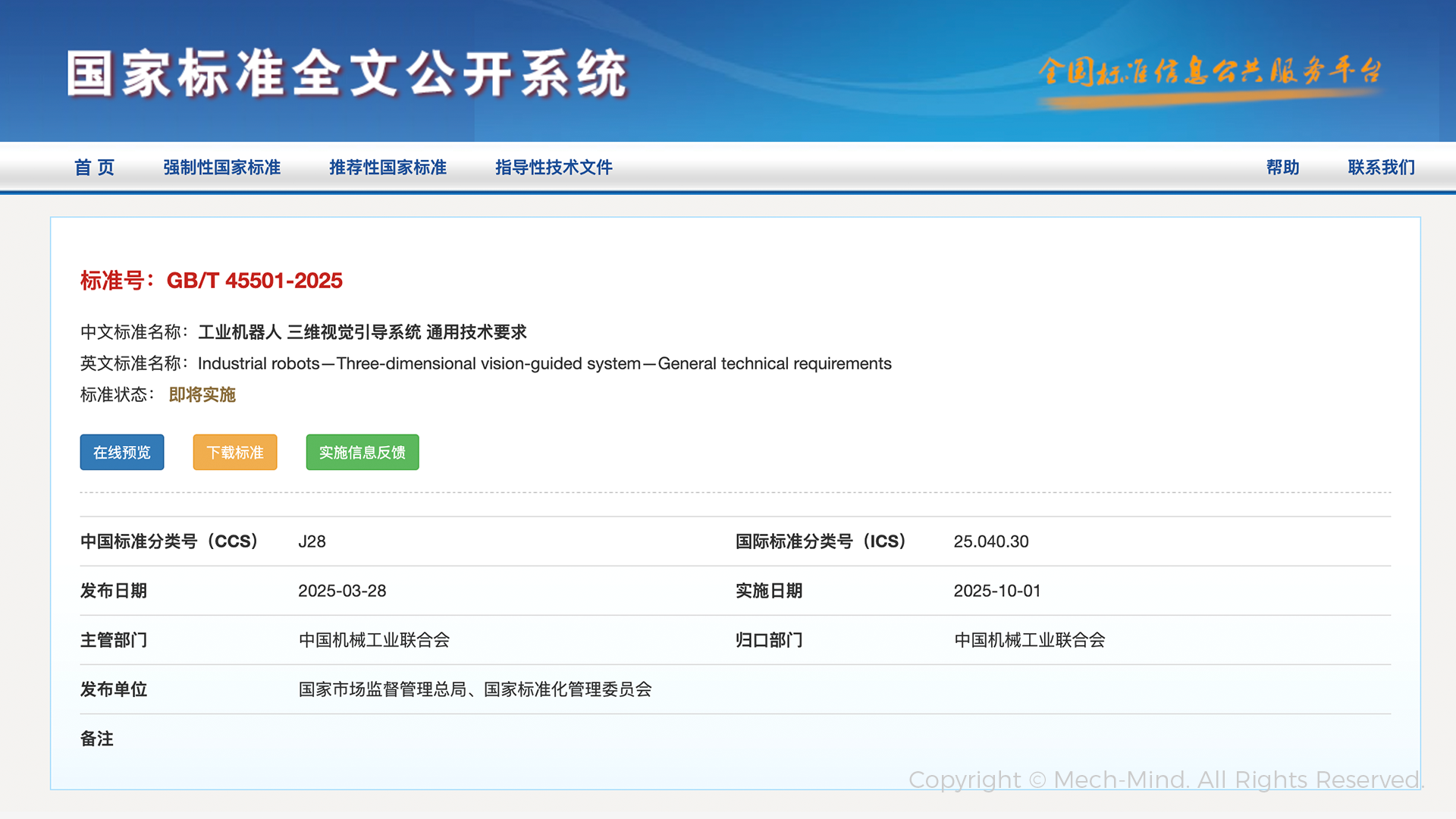This screenshot has width=1456, height=819.
Task: Click the 国家标准全文公开系统 site logo
Action: coord(348,74)
